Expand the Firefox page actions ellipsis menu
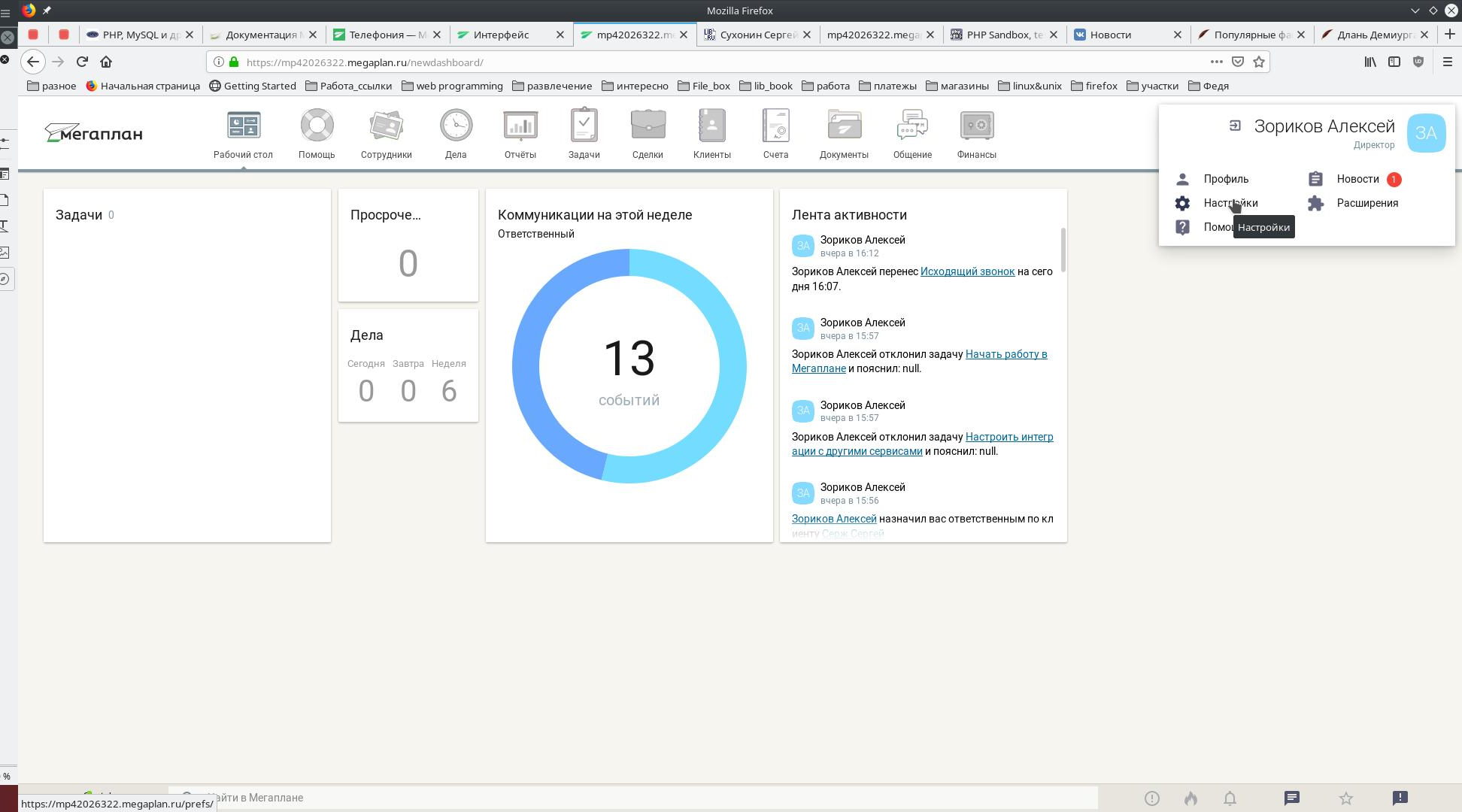The height and width of the screenshot is (812, 1462). point(1216,62)
